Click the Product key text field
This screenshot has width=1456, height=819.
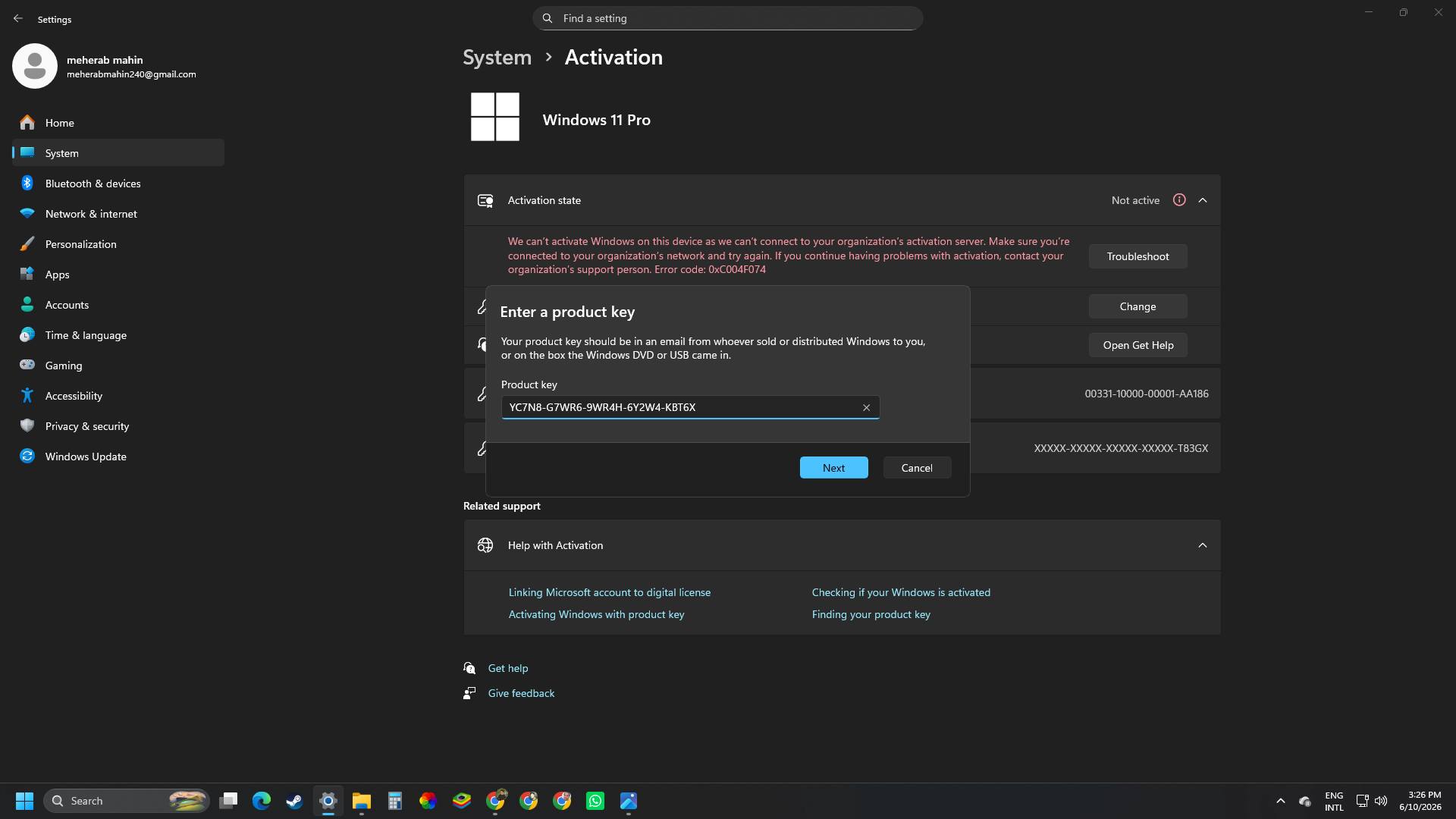click(690, 407)
